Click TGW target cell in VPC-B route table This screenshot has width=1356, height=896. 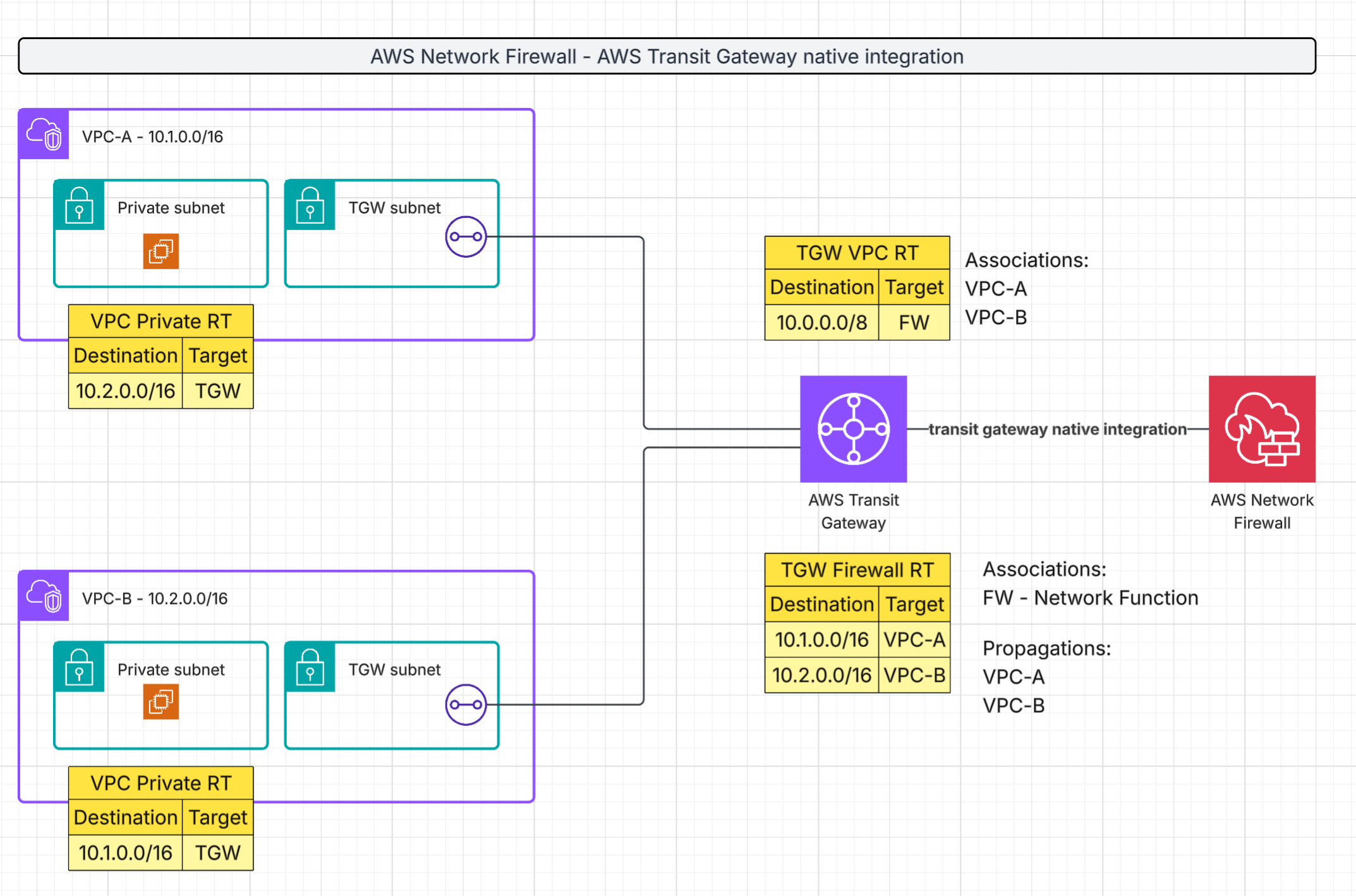(x=218, y=853)
